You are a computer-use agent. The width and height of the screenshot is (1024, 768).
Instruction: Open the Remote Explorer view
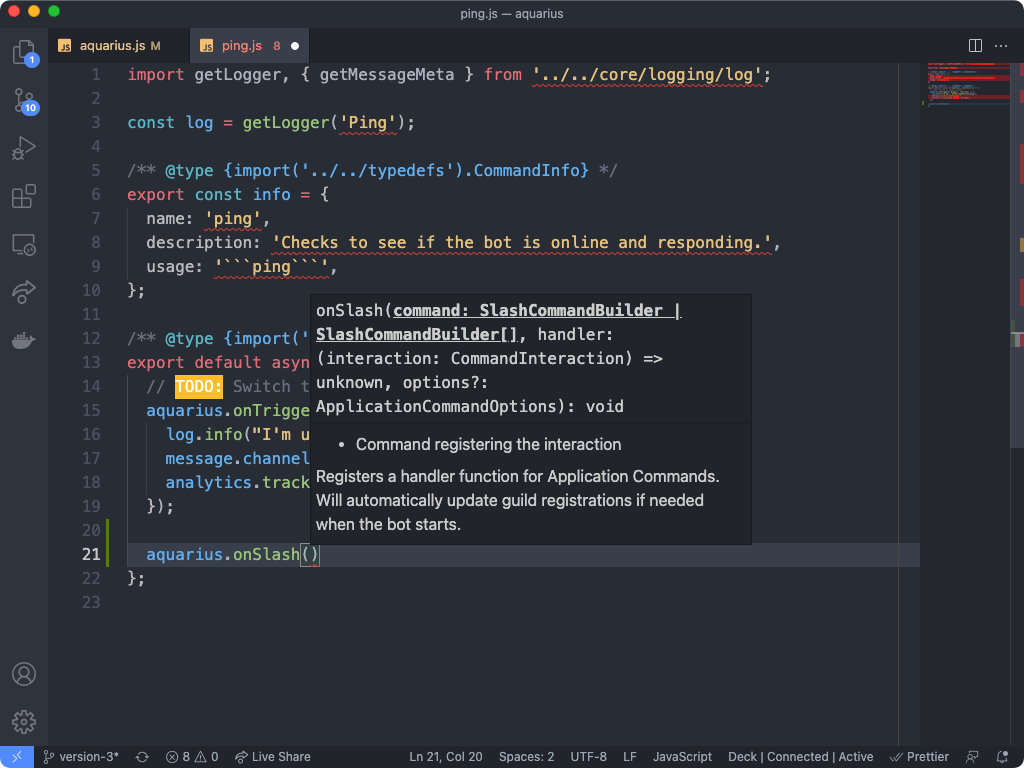point(24,245)
